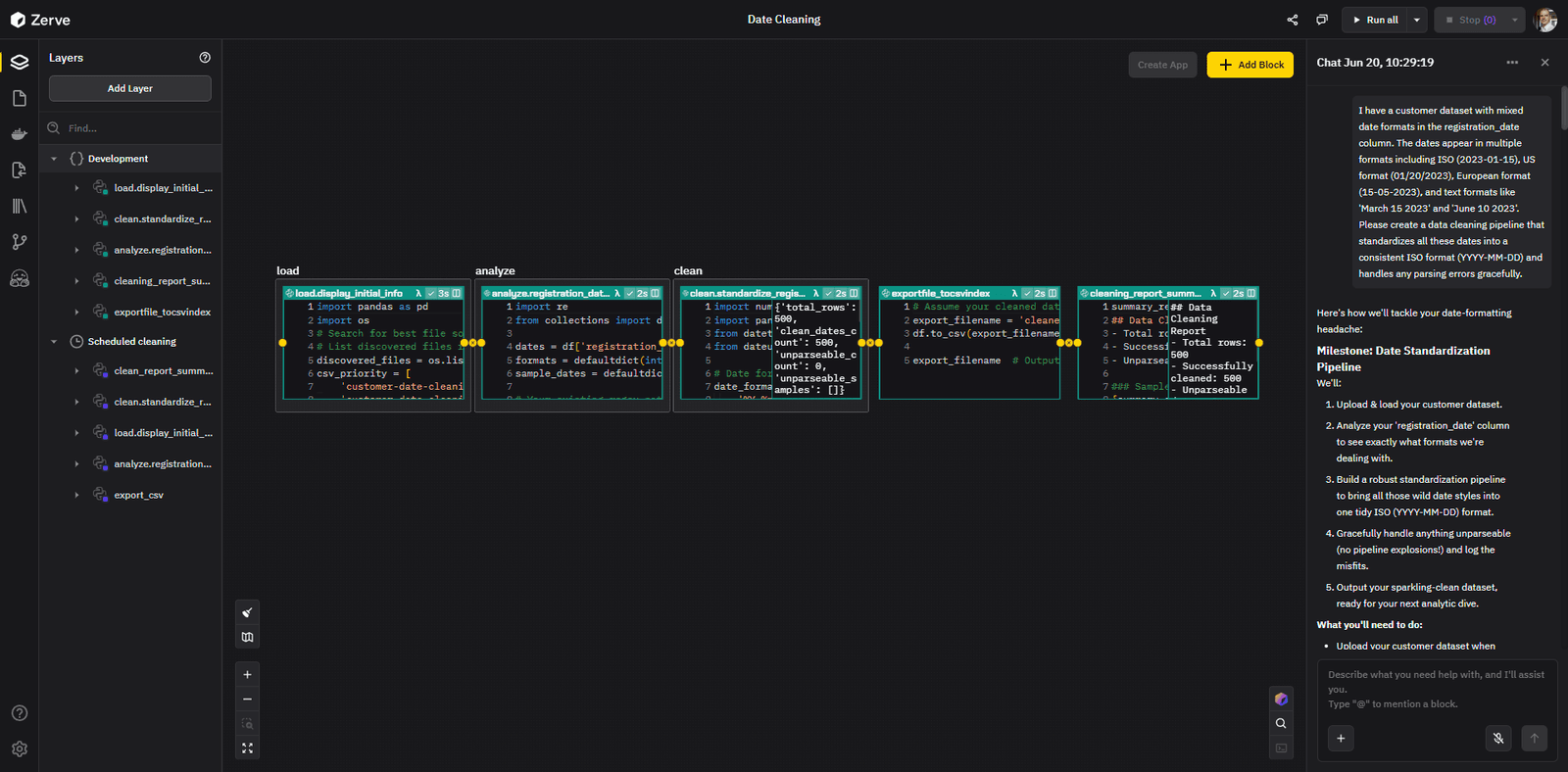Click the chat panel scrollbar
This screenshot has height=772, width=1568.
pyautogui.click(x=1564, y=108)
